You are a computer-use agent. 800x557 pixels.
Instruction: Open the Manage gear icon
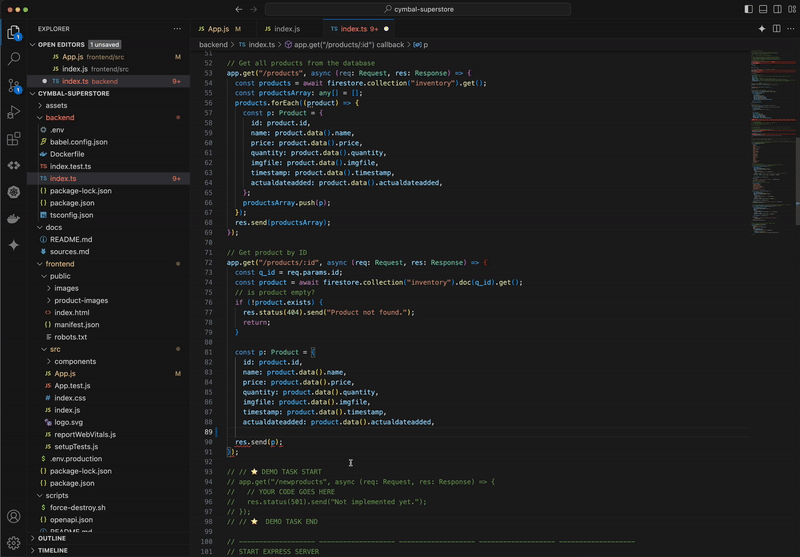(14, 543)
